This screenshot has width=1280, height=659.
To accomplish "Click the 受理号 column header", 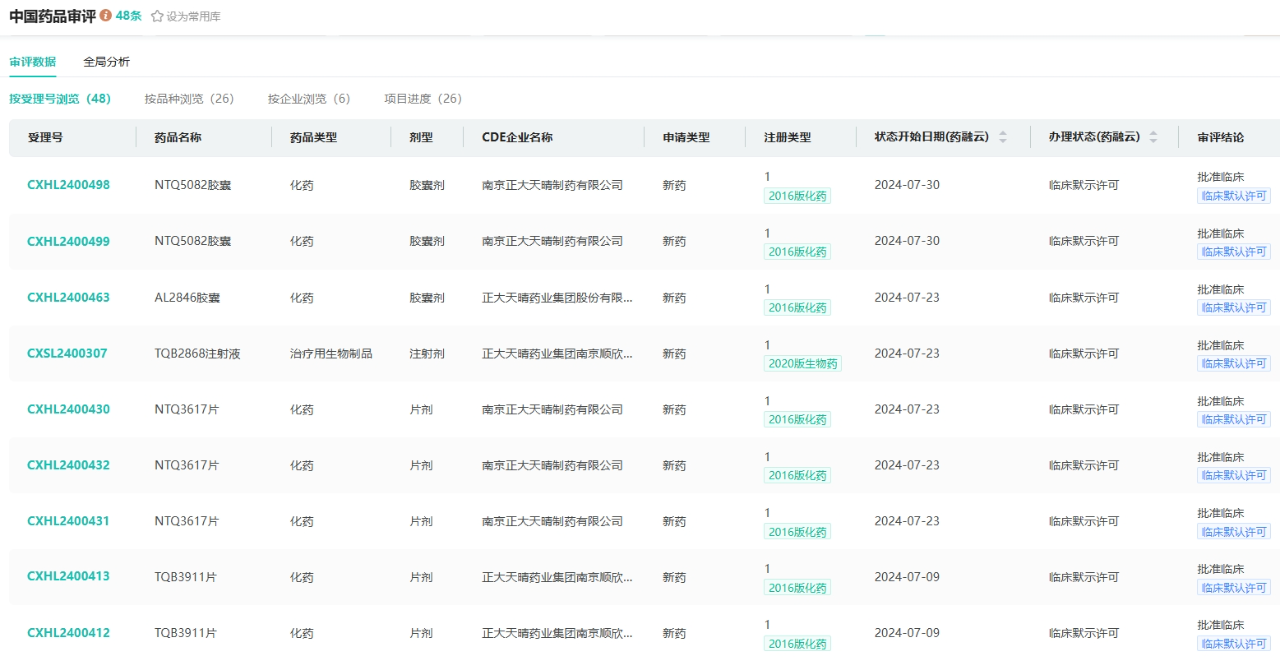I will (x=45, y=137).
